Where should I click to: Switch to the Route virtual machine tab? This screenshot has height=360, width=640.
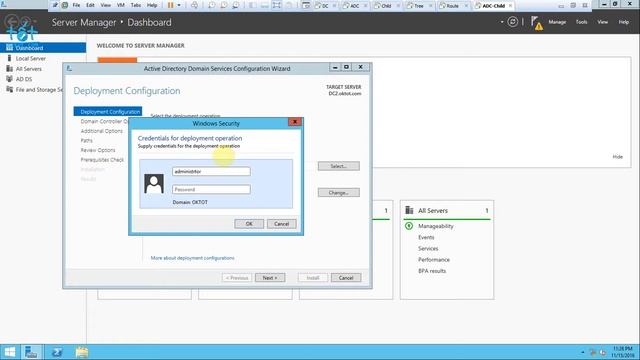(x=452, y=6)
